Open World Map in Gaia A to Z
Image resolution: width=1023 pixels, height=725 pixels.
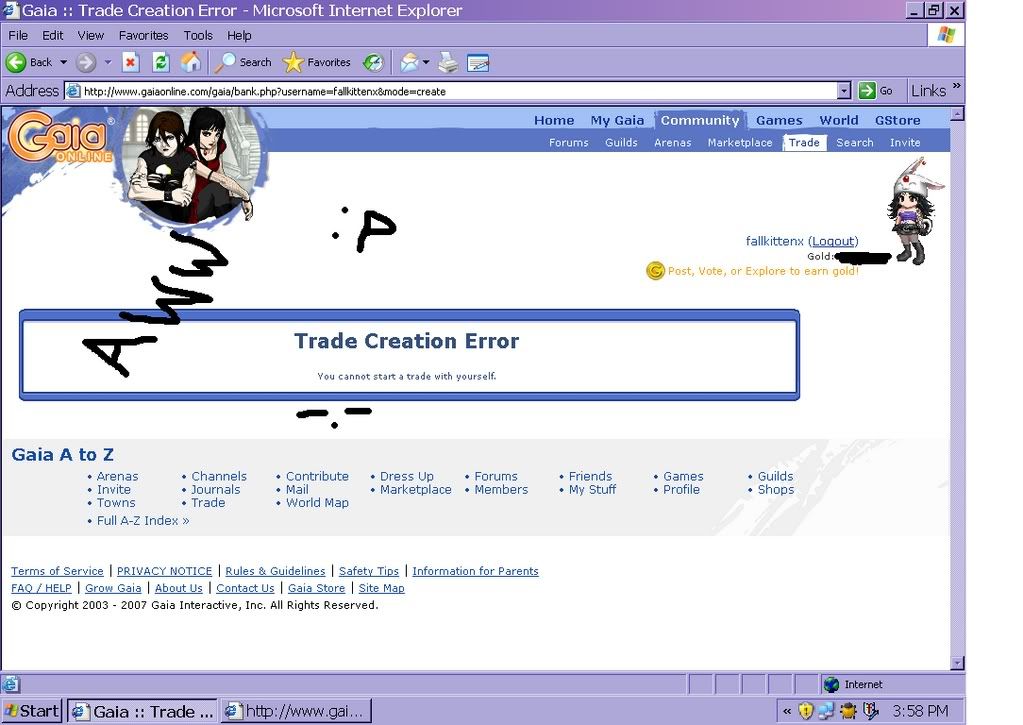click(x=317, y=502)
